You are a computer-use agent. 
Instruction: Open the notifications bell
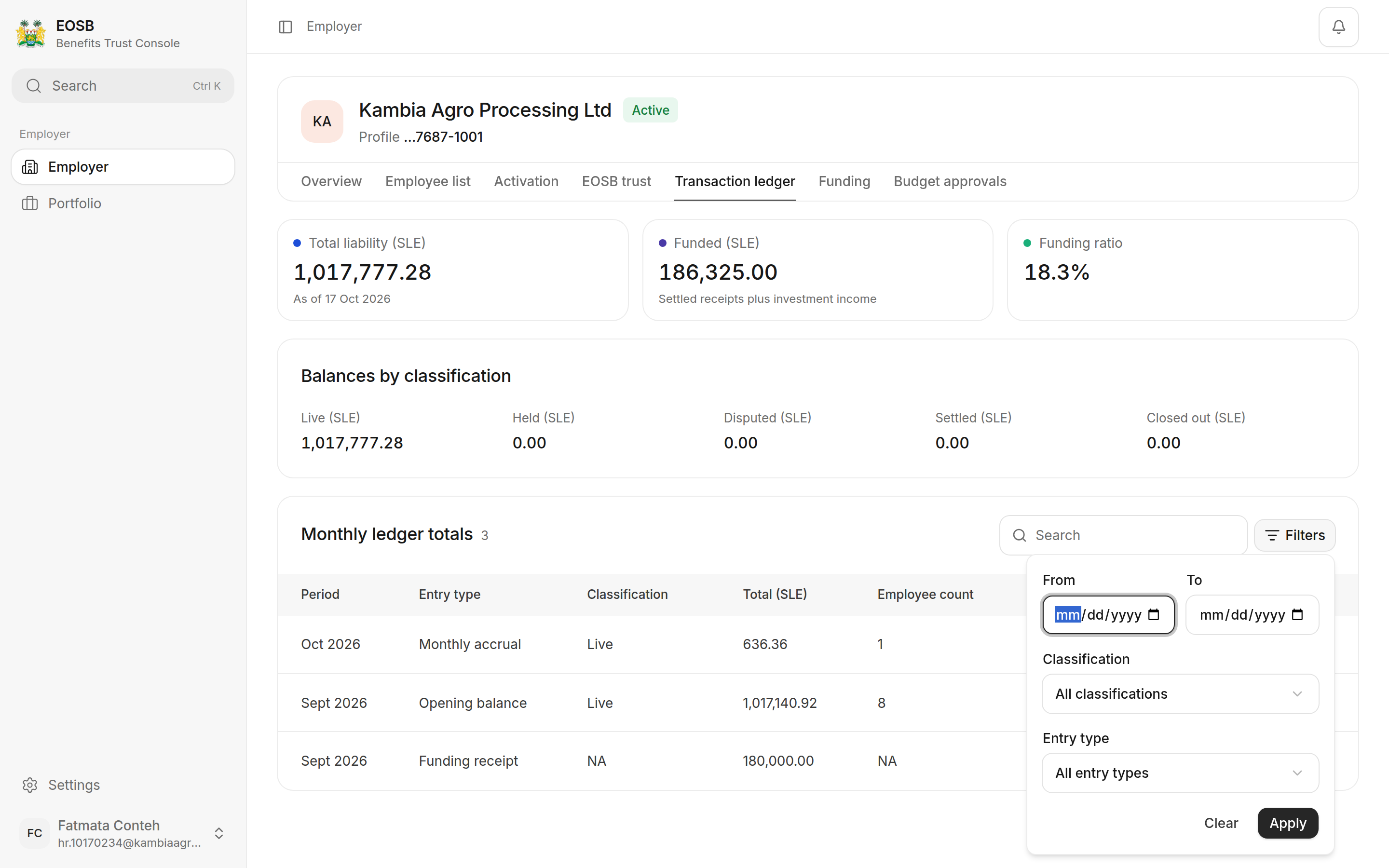(1338, 27)
